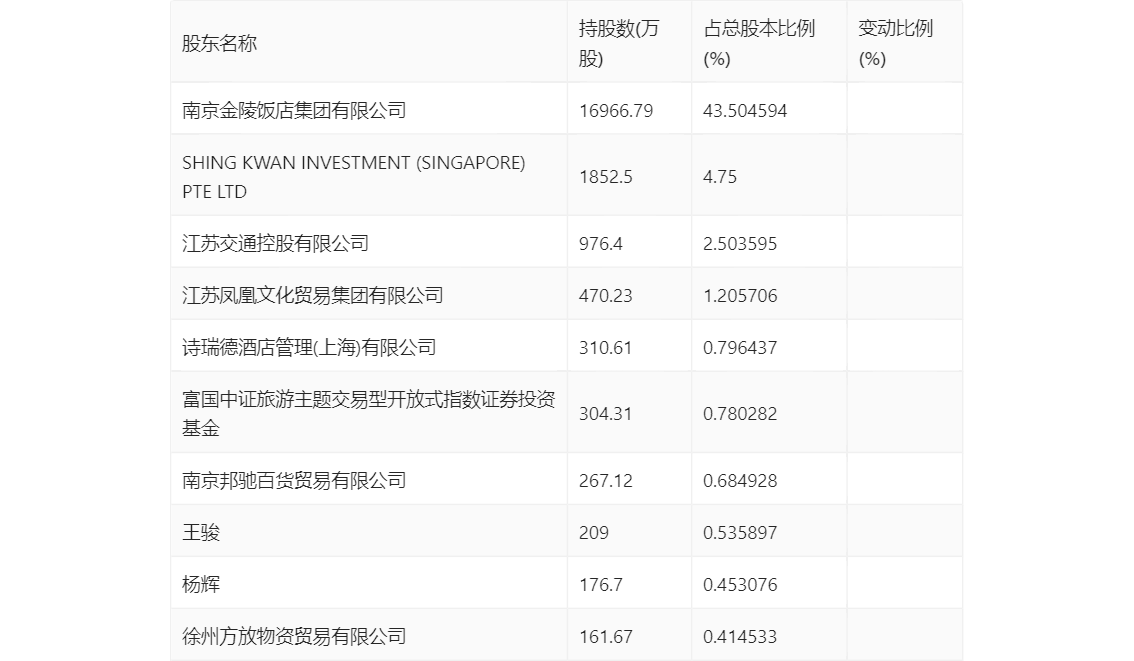Select the 占总股本比例(%) column header

759,43
